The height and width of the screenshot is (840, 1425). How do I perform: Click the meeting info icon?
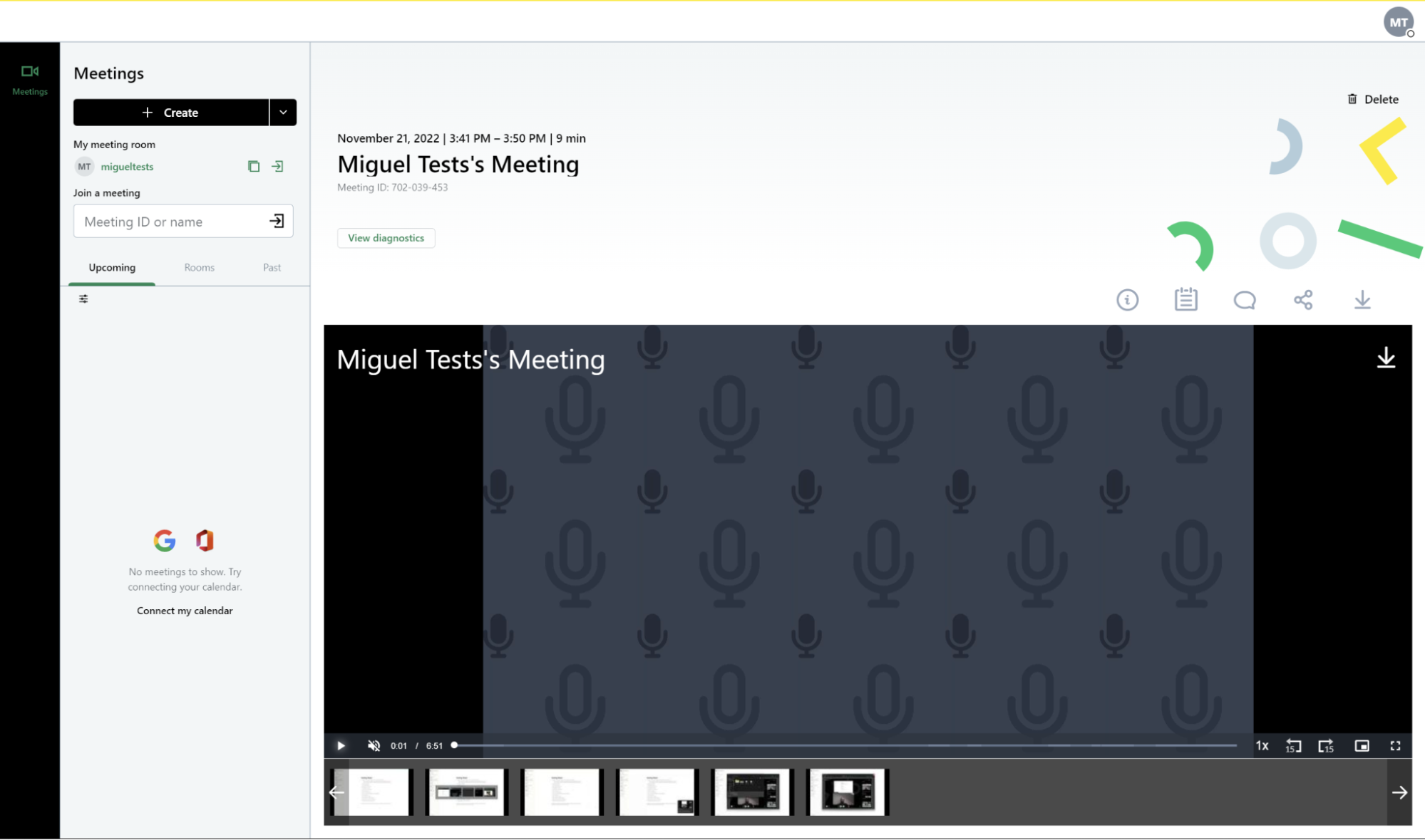(x=1127, y=300)
